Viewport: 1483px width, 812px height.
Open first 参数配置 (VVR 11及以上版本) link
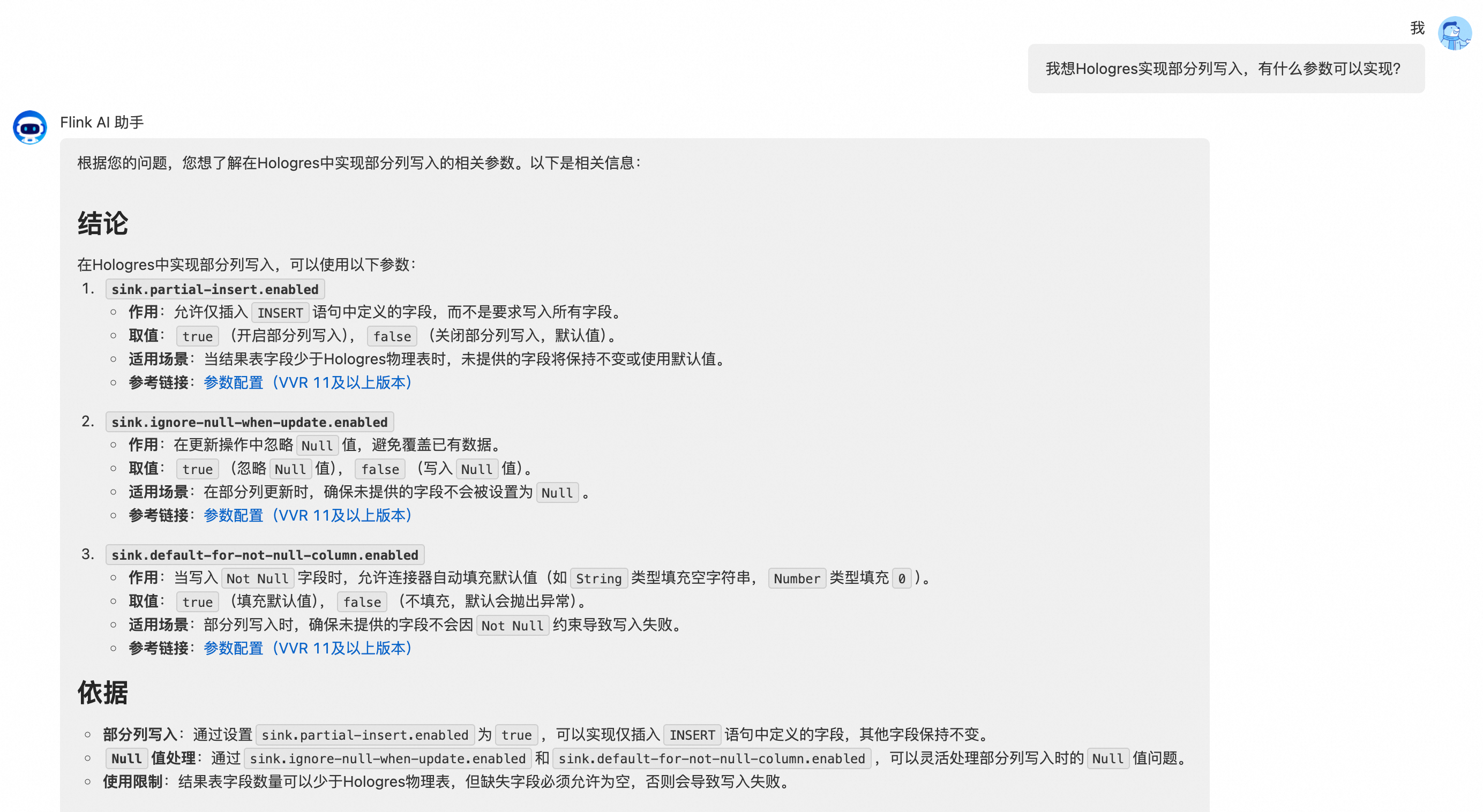pyautogui.click(x=308, y=382)
